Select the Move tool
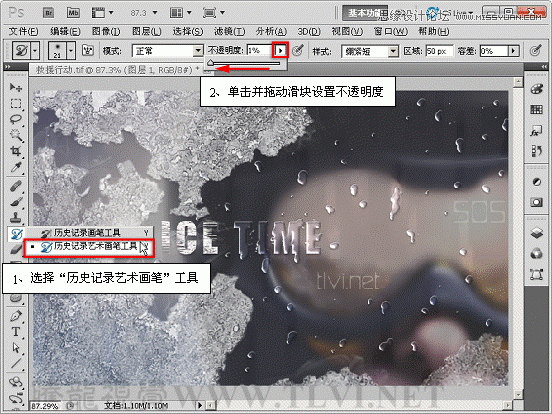This screenshot has width=552, height=414. point(15,87)
